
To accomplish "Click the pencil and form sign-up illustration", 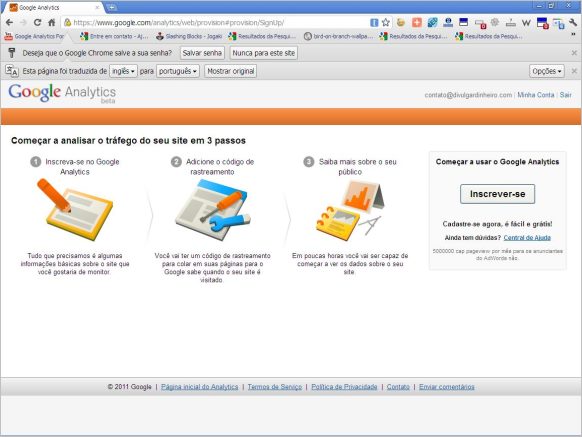I will (x=75, y=209).
